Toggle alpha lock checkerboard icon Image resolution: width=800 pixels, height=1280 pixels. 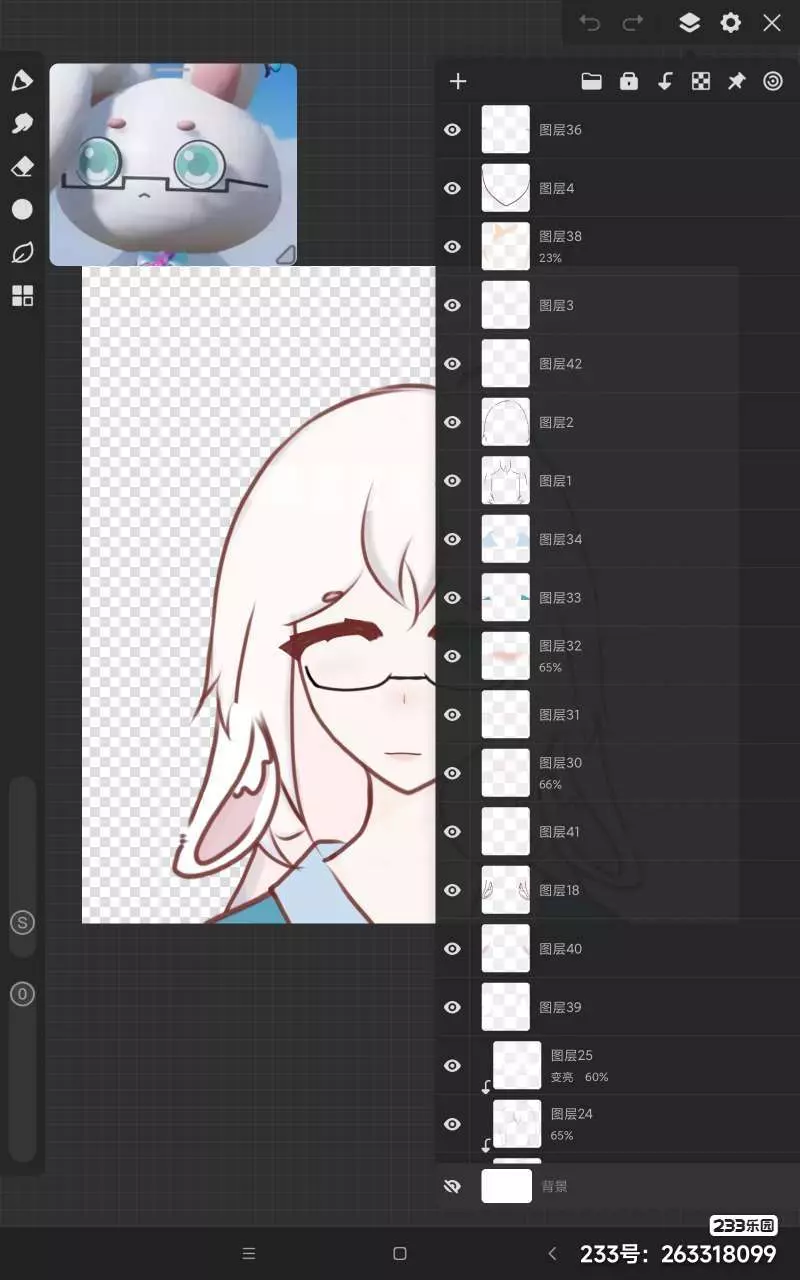[701, 82]
